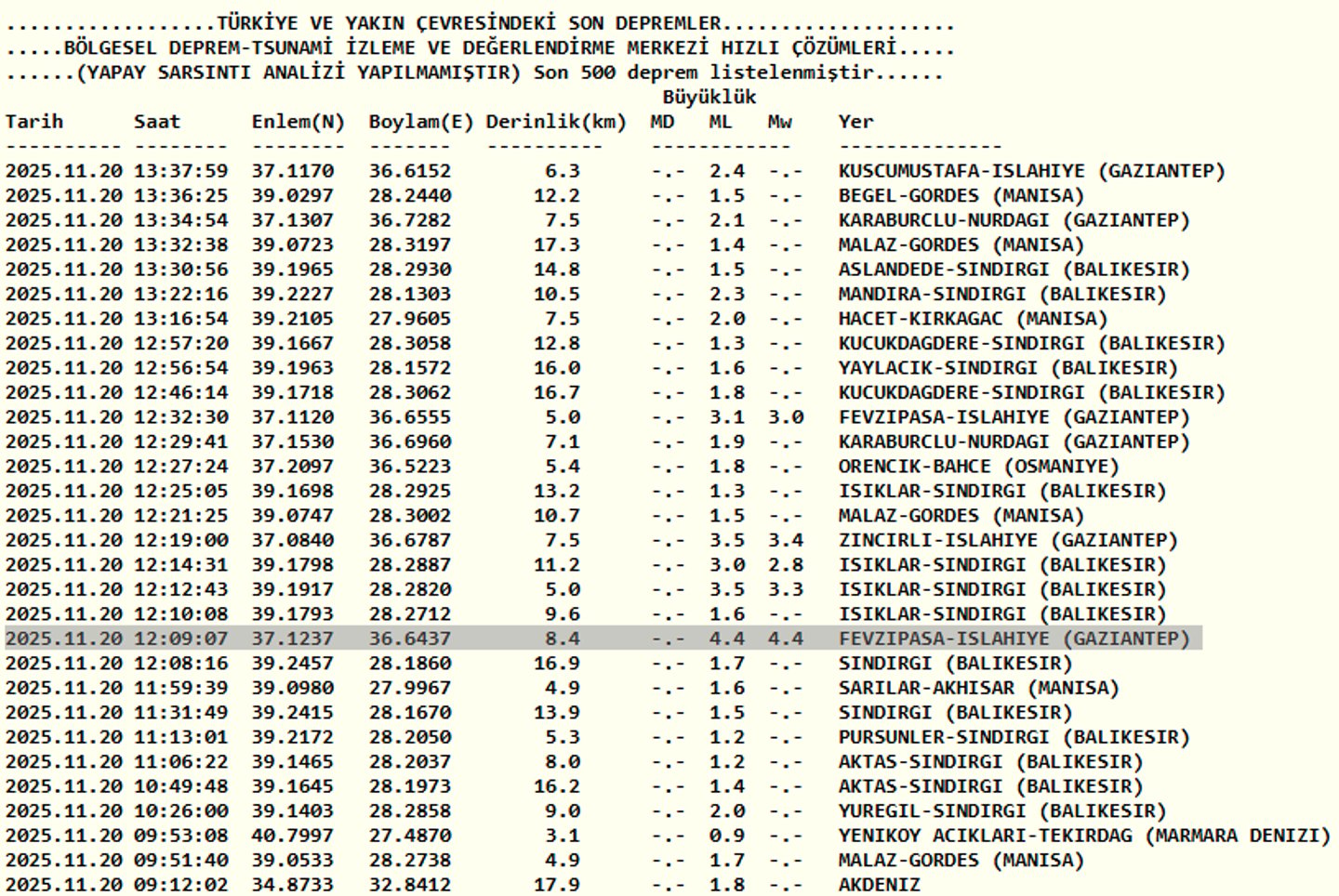The image size is (1339, 896).
Task: Click the 13:37:59 time in first row
Action: tap(180, 171)
